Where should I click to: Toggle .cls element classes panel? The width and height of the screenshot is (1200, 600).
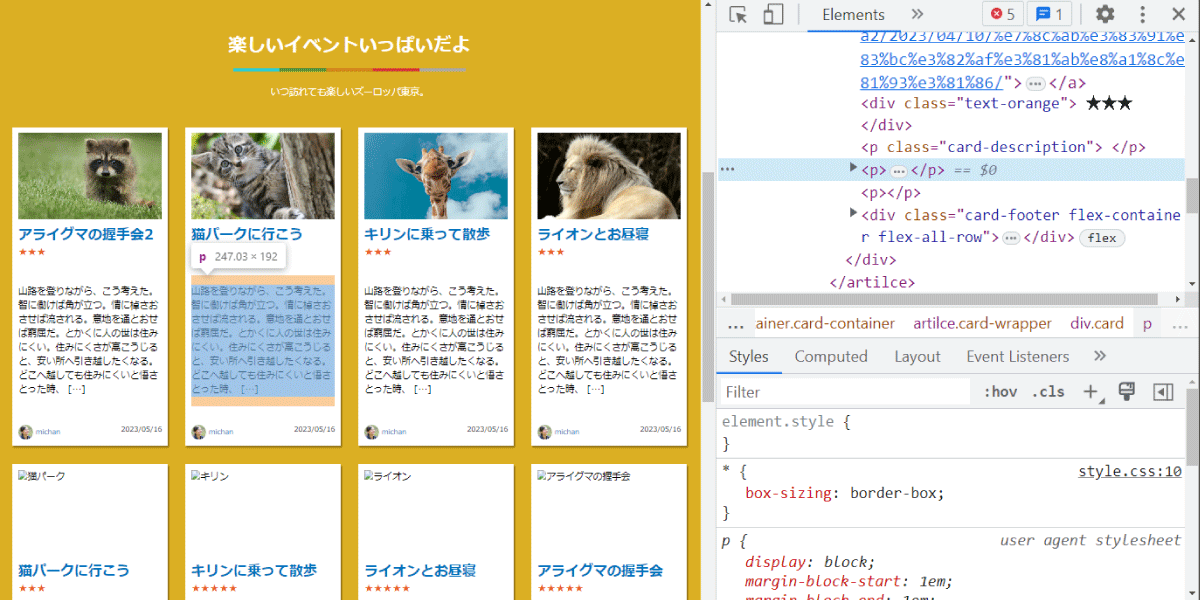pyautogui.click(x=1048, y=392)
